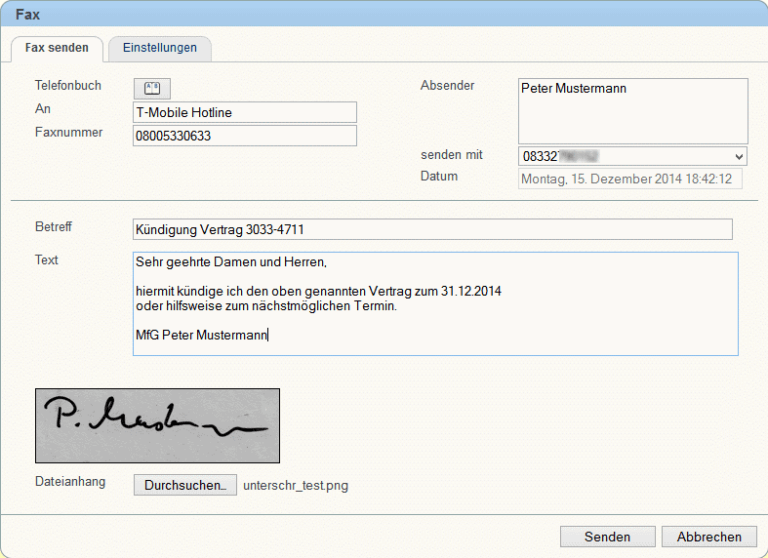Click into the Faxnummer input field
Viewport: 768px width, 558px height.
click(x=244, y=136)
